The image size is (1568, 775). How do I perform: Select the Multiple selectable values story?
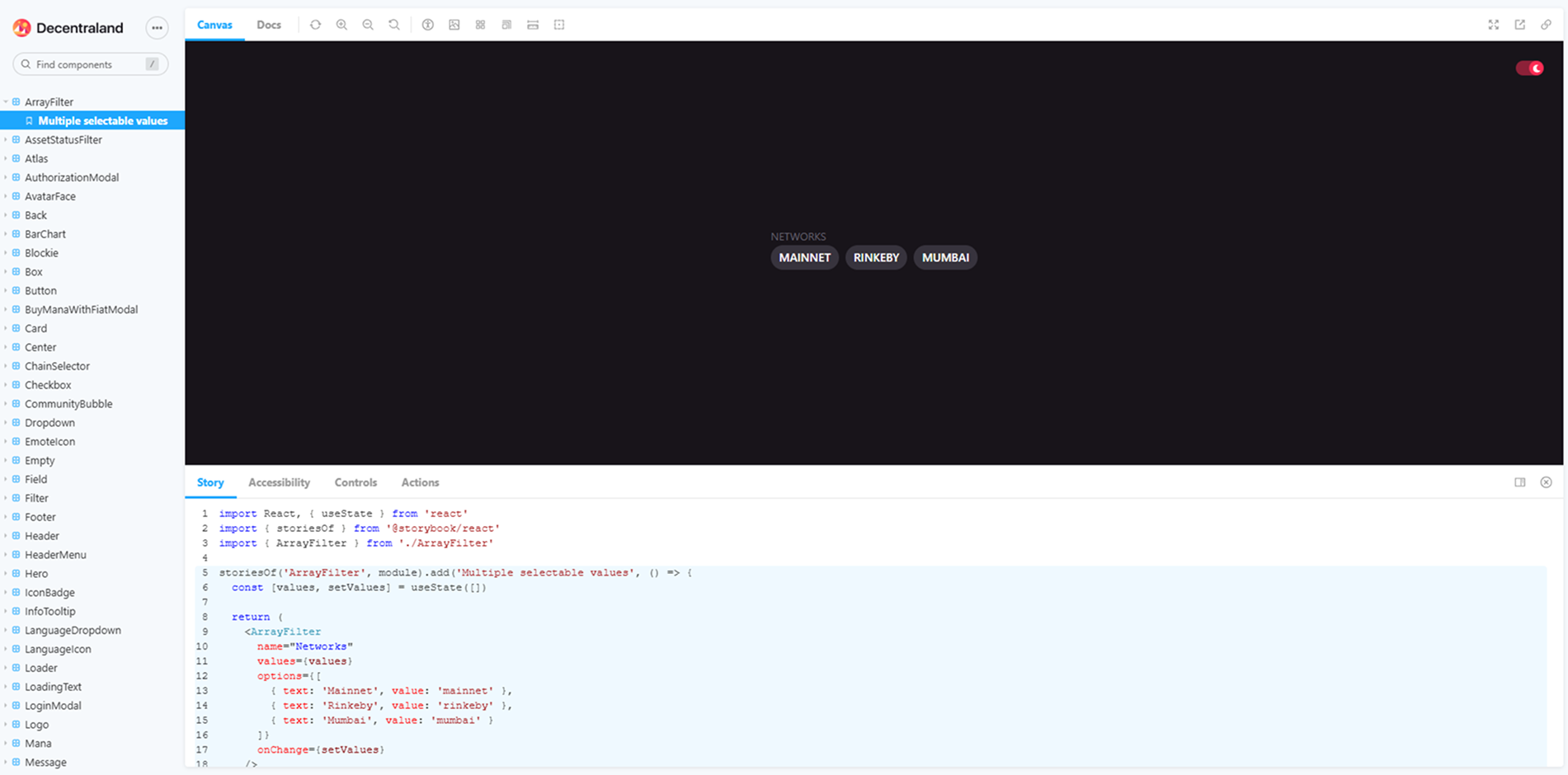click(92, 121)
